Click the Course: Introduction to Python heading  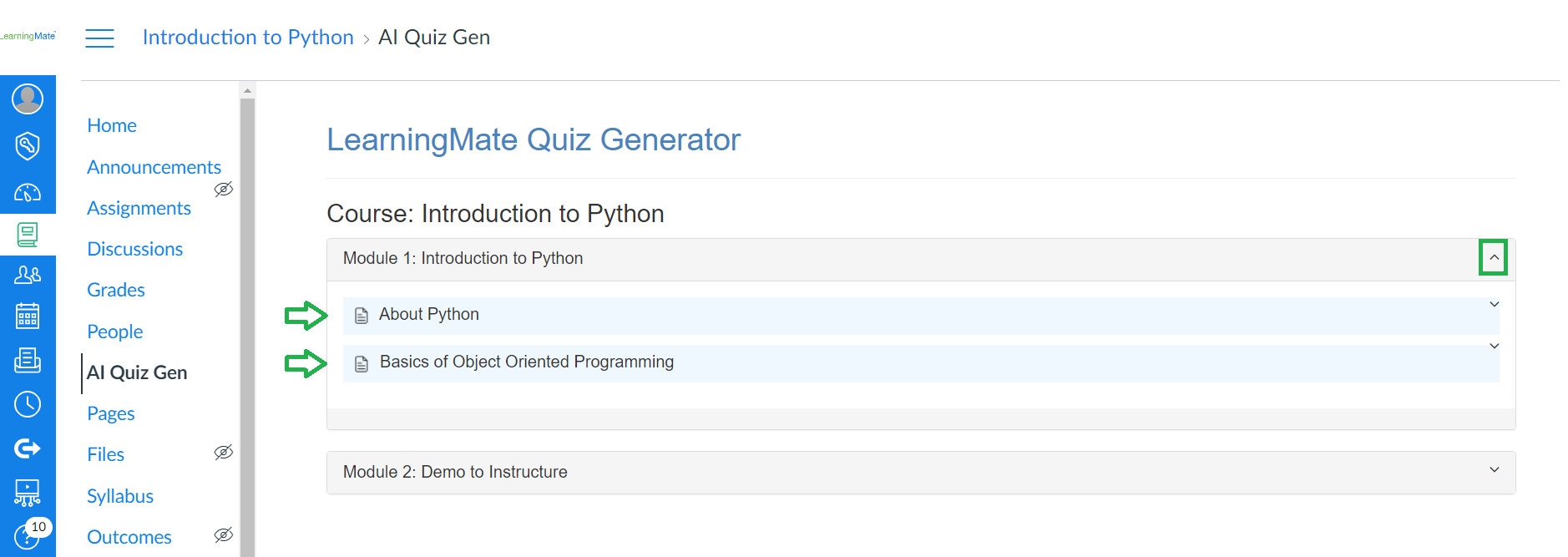pyautogui.click(x=495, y=214)
